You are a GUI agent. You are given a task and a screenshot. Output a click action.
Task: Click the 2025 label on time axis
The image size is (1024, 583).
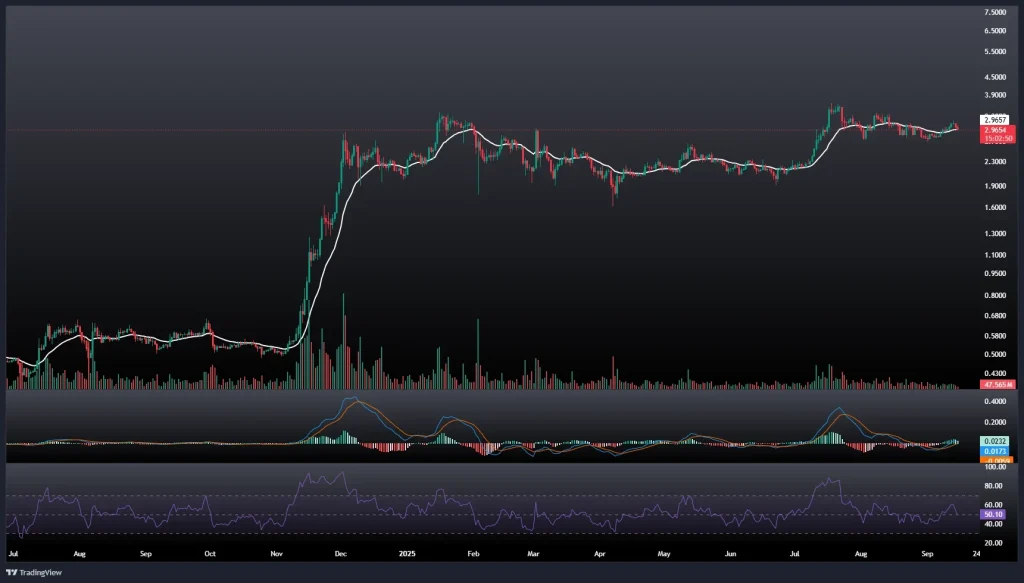(408, 552)
